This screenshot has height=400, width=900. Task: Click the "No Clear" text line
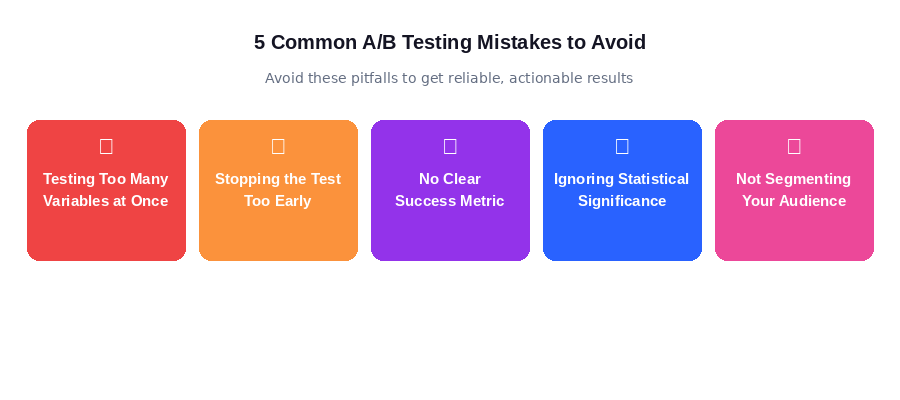(450, 179)
